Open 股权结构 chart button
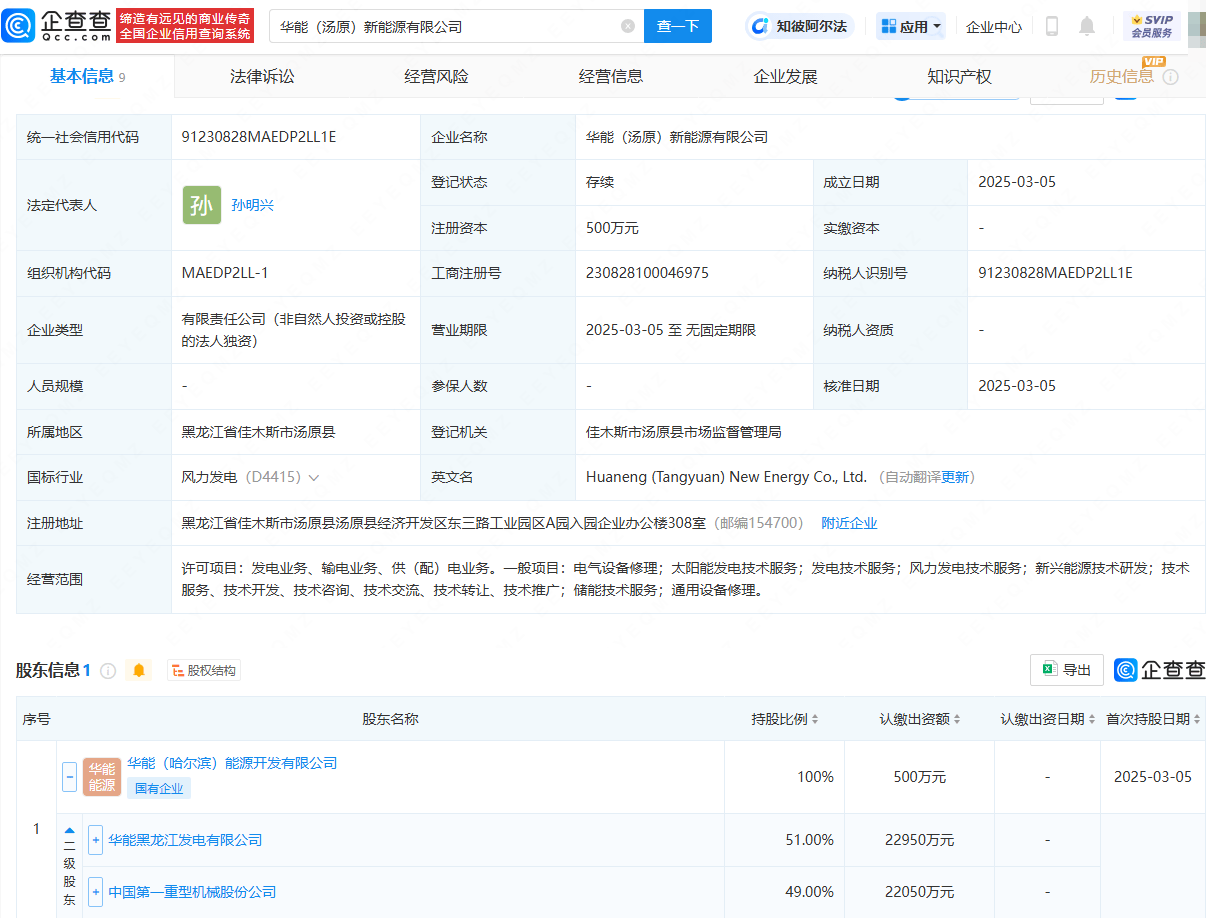Viewport: 1206px width, 918px height. (204, 671)
